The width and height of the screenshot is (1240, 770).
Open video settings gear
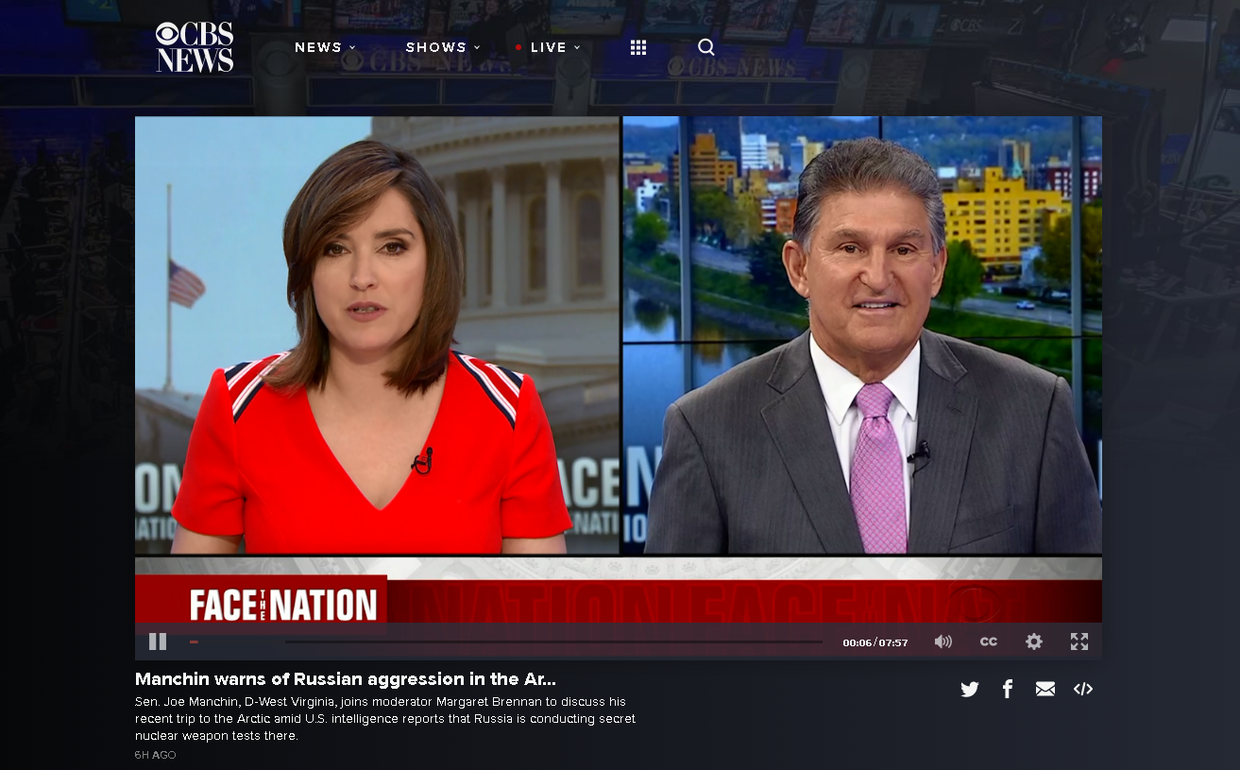pyautogui.click(x=1034, y=642)
